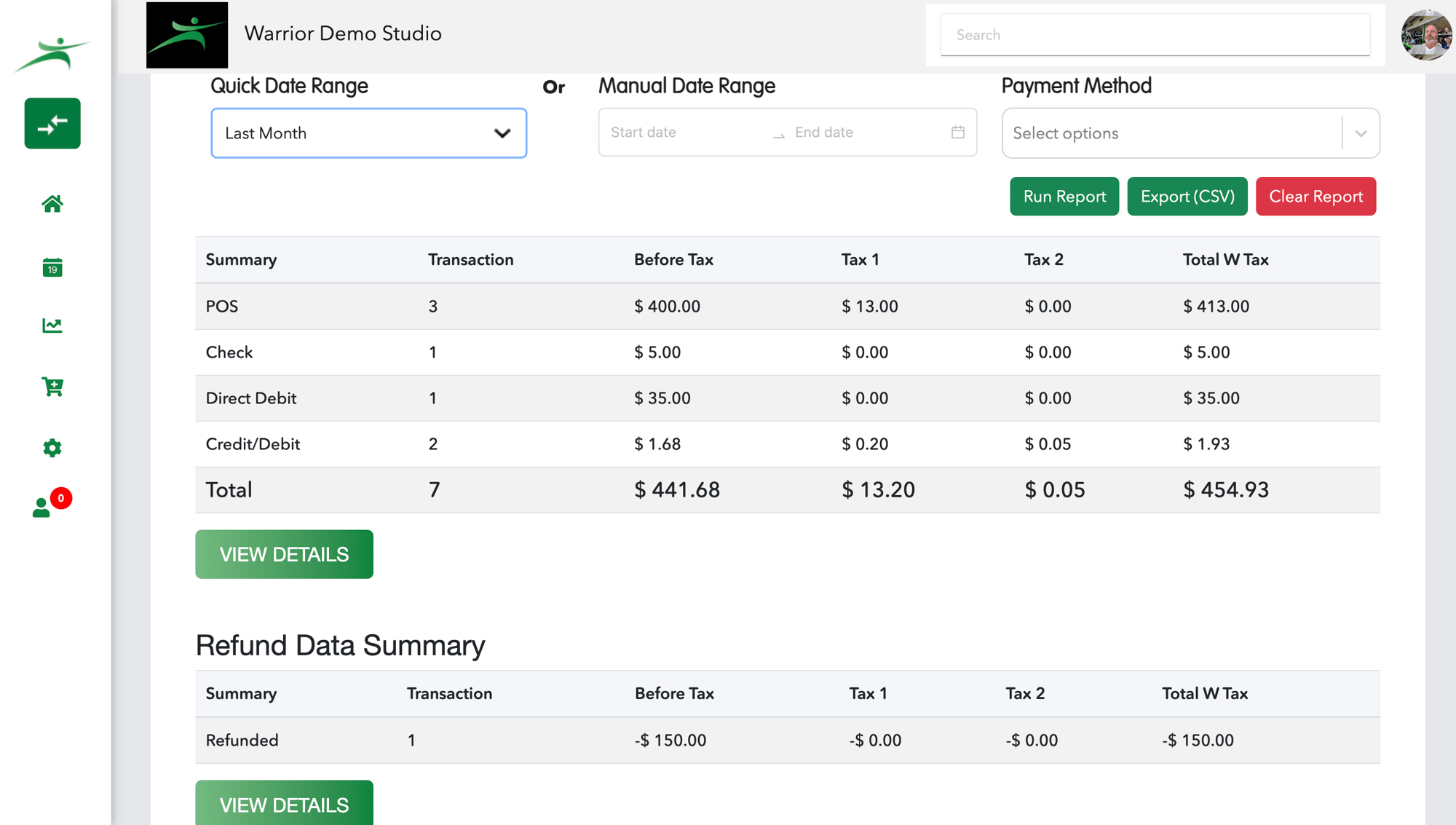Open the profile avatar photo
The width and height of the screenshot is (1456, 825).
tap(1427, 34)
